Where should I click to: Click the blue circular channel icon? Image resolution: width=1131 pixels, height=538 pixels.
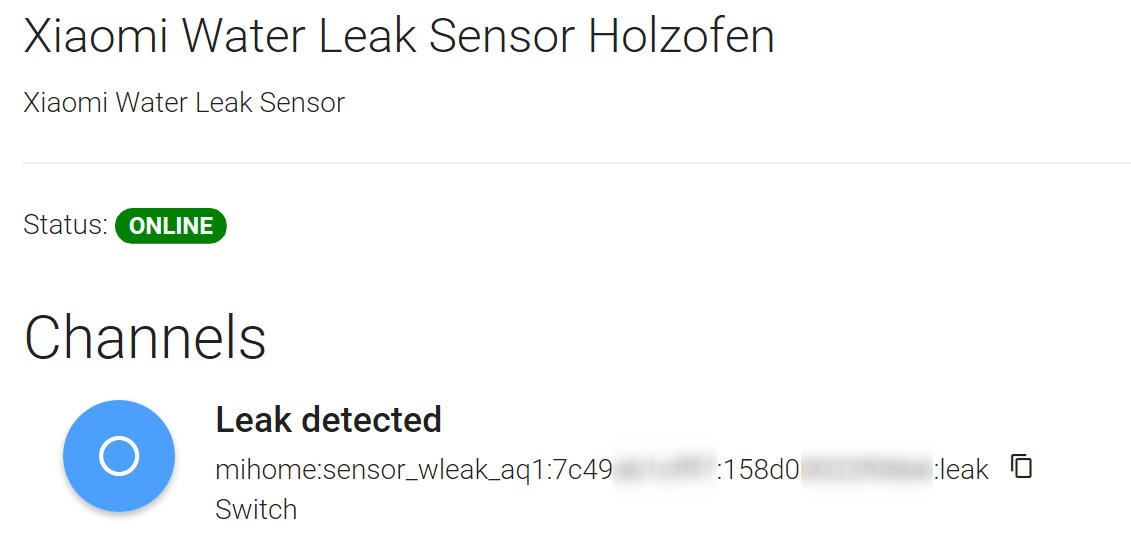(x=119, y=456)
